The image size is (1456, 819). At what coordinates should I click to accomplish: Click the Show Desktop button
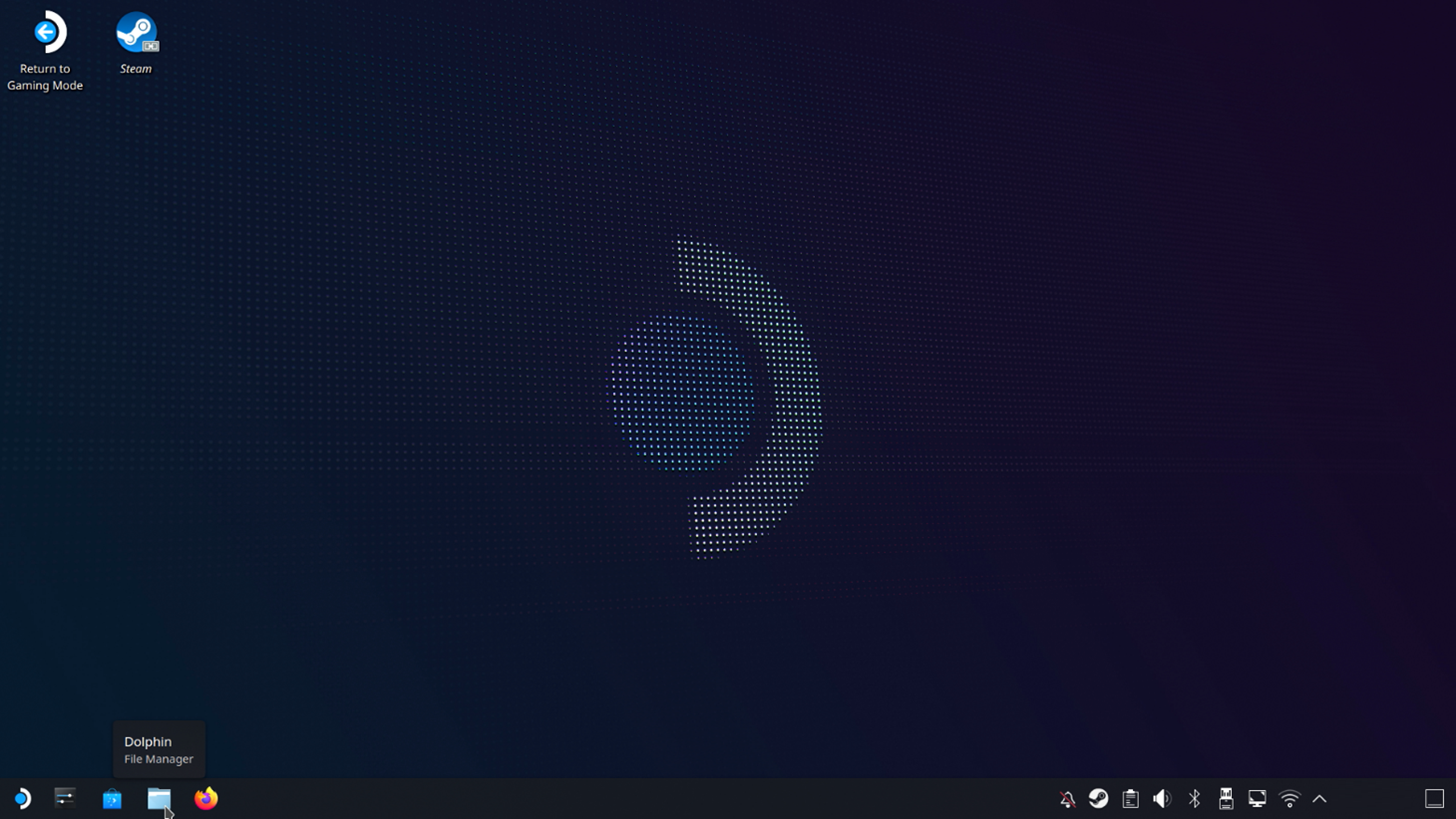(1435, 798)
